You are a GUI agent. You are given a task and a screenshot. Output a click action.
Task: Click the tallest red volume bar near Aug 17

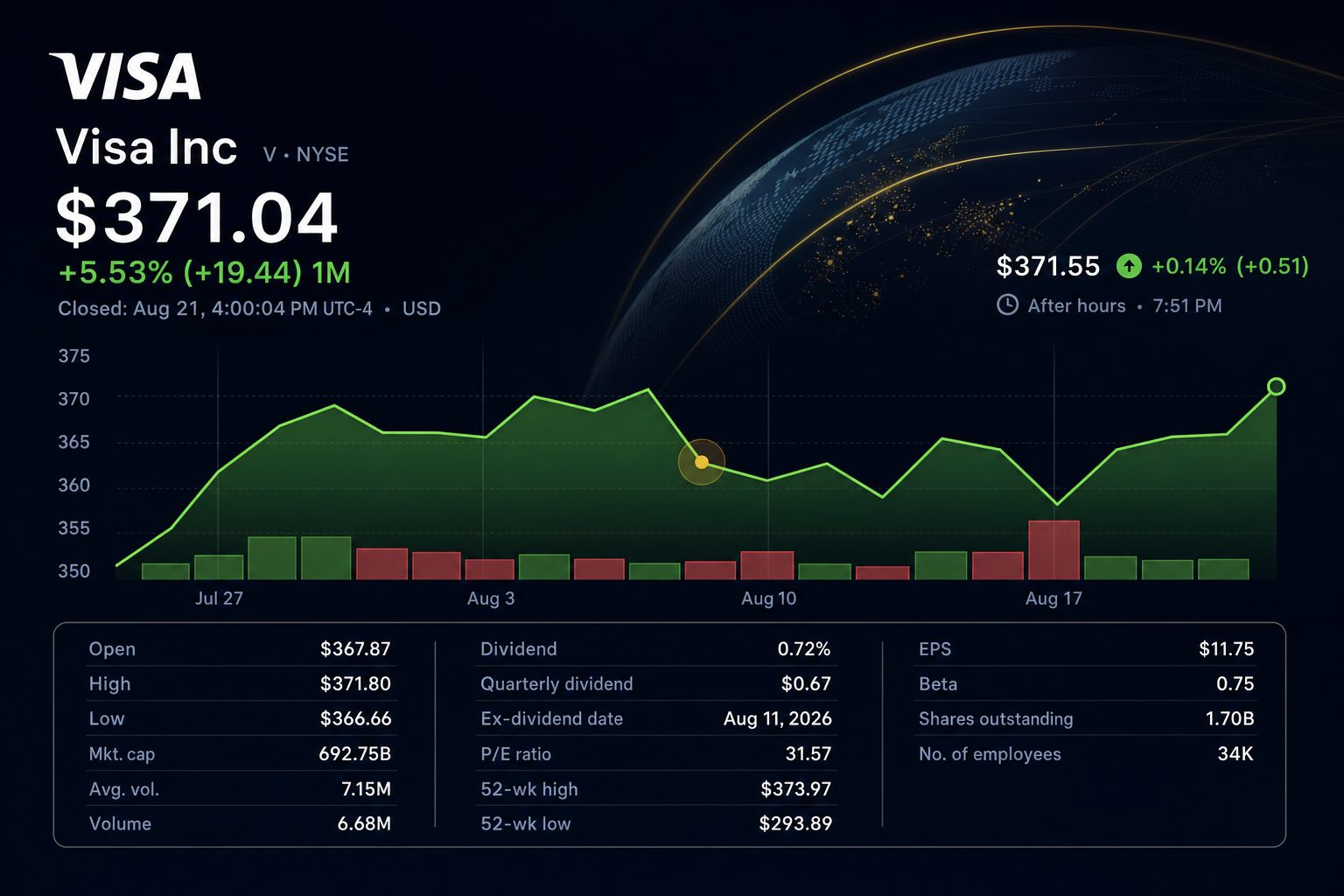(x=1053, y=549)
